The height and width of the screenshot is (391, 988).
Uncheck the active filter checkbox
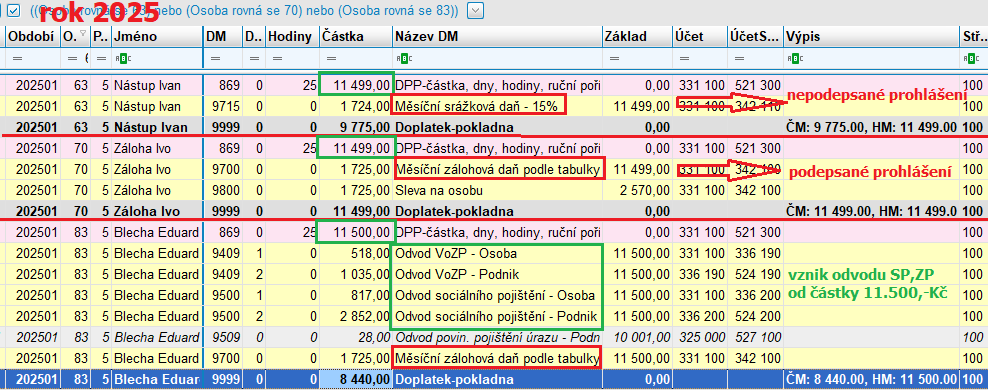coord(13,10)
